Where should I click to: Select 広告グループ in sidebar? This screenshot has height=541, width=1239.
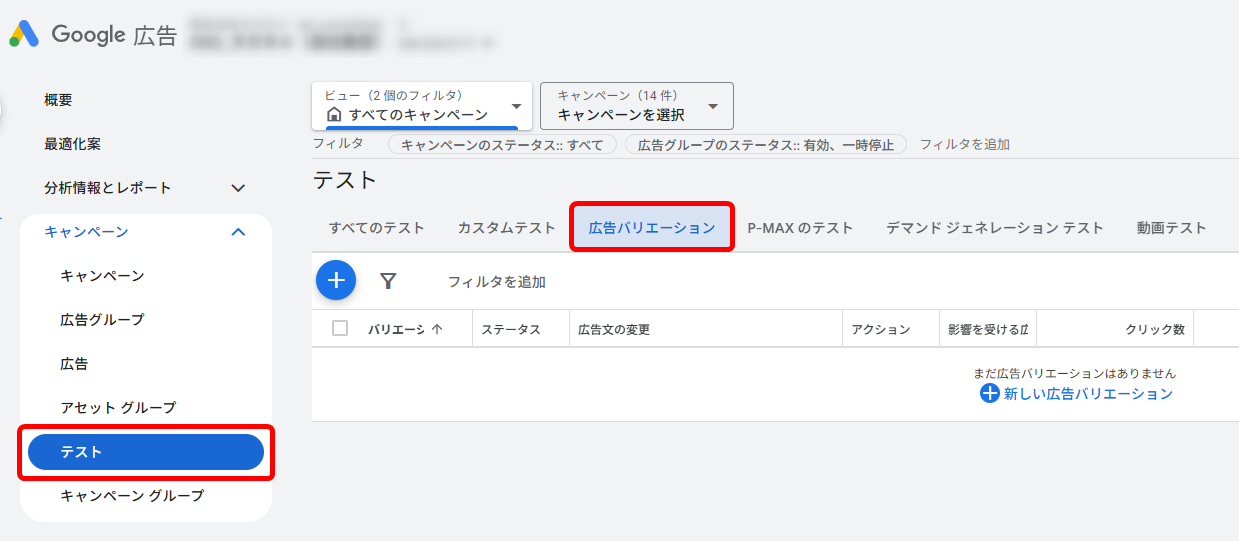[102, 320]
